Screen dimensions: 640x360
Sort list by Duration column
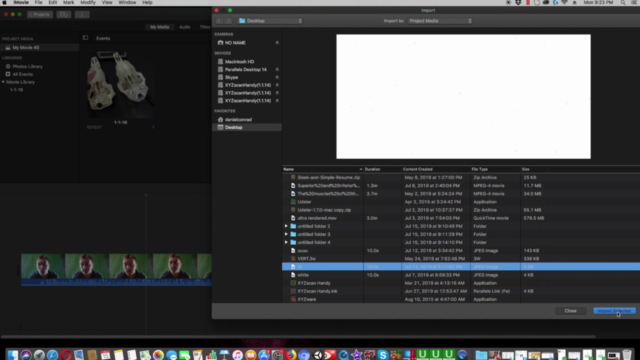click(x=382, y=169)
